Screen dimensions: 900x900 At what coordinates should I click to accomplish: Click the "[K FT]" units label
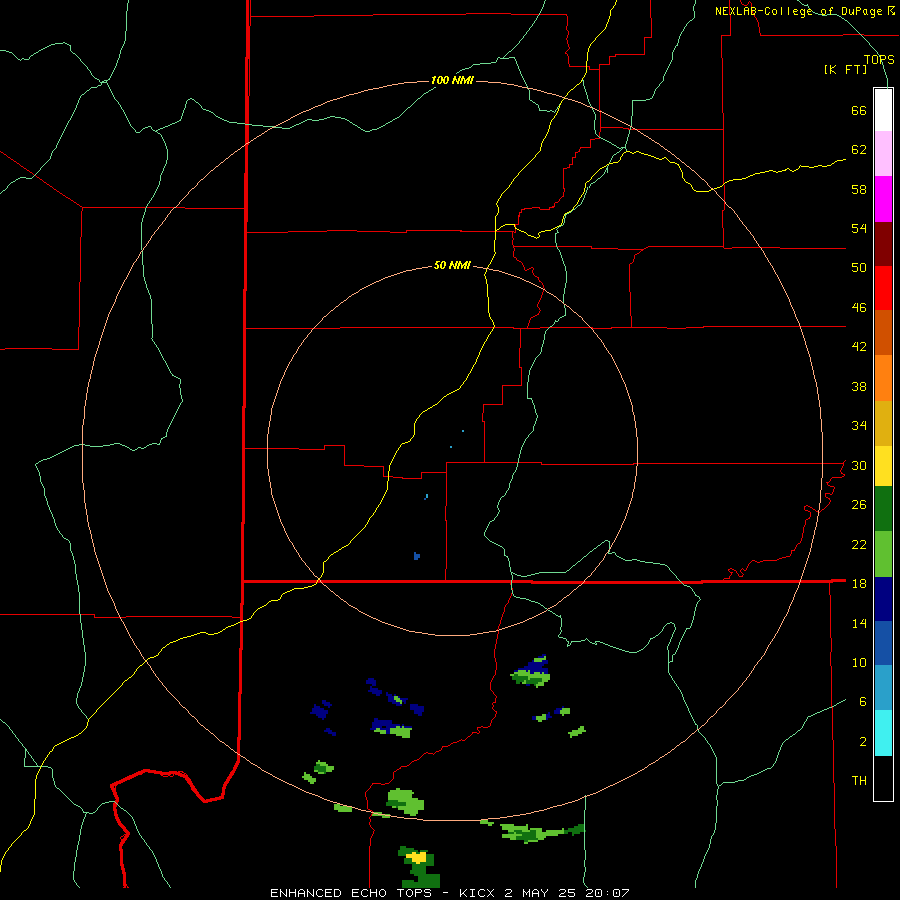pyautogui.click(x=845, y=69)
